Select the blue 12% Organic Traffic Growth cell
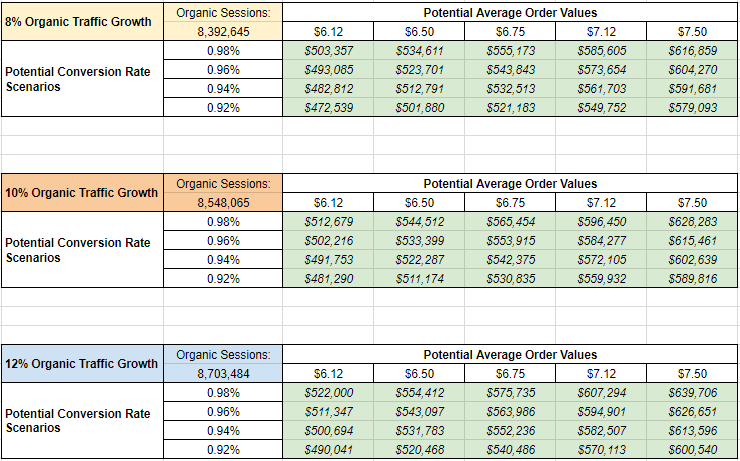The width and height of the screenshot is (740, 461). coord(82,363)
